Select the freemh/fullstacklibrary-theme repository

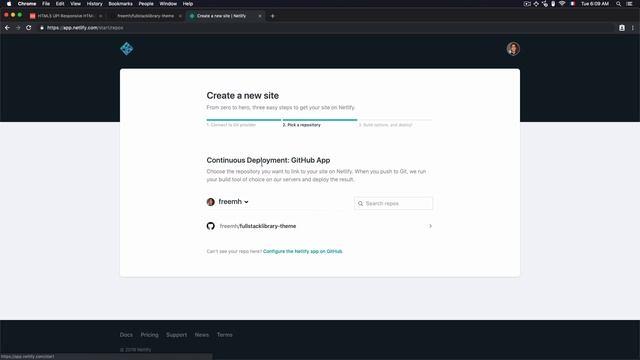319,226
